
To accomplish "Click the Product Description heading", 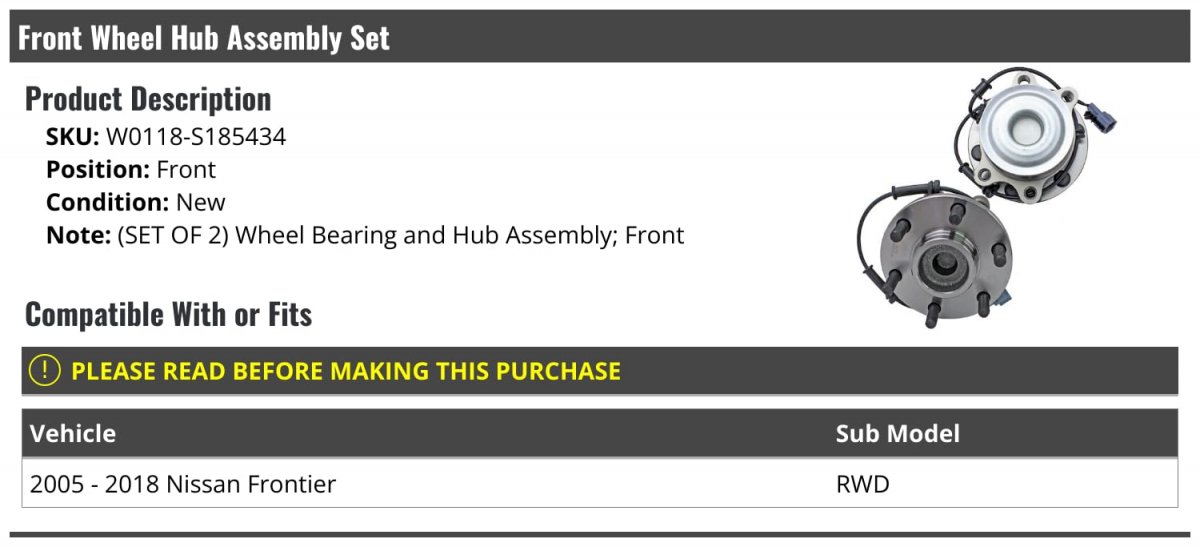I will (148, 99).
